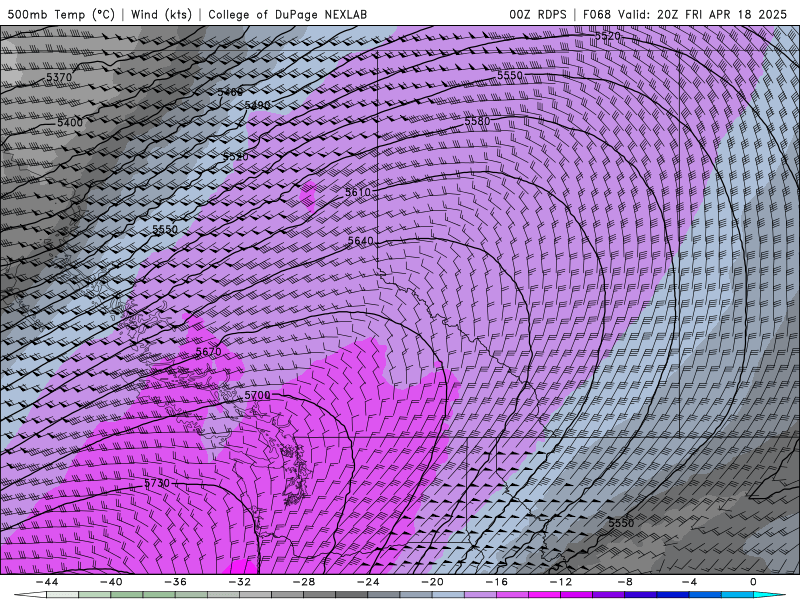Click the 5490 height contour label
This screenshot has height=600, width=800.
point(257,105)
